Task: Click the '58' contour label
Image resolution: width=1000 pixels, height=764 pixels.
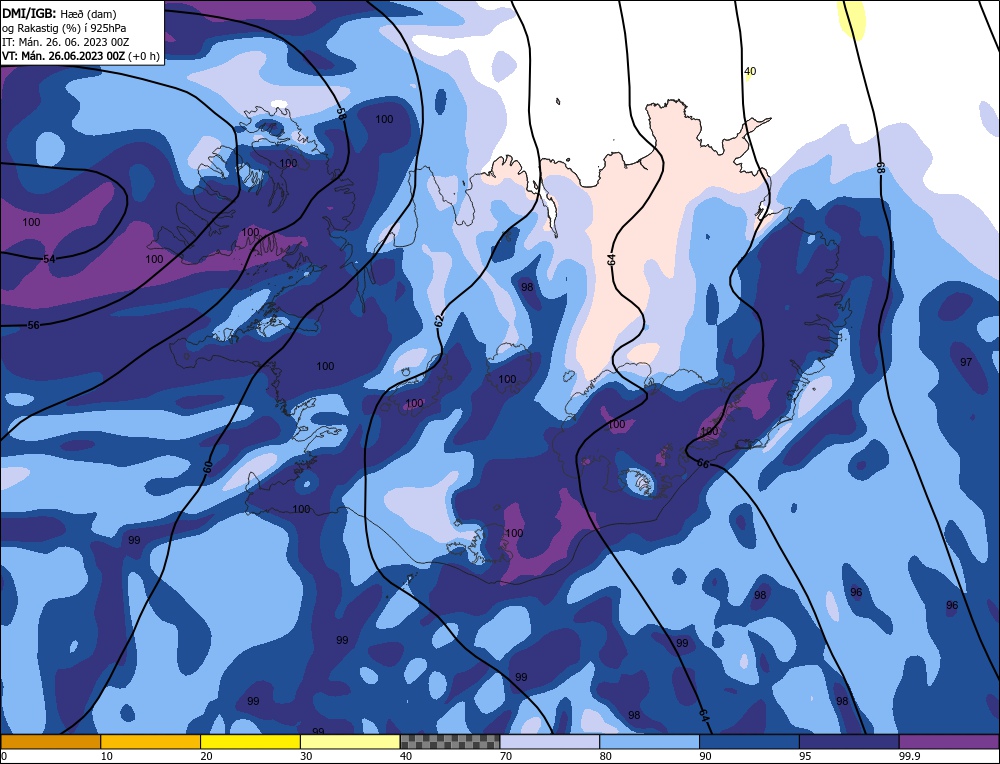Action: pyautogui.click(x=341, y=114)
